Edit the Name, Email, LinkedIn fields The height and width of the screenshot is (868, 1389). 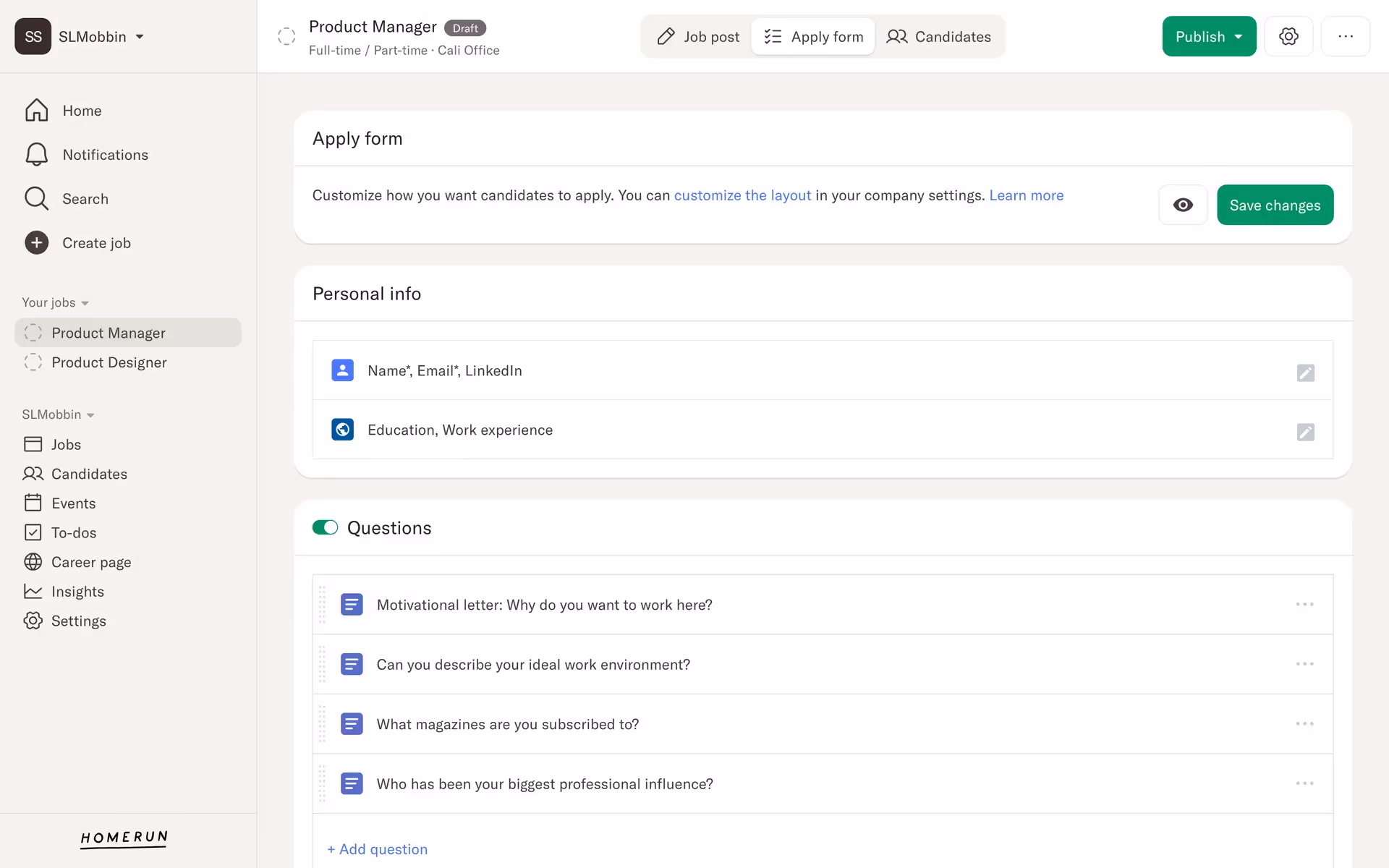[x=1305, y=373]
